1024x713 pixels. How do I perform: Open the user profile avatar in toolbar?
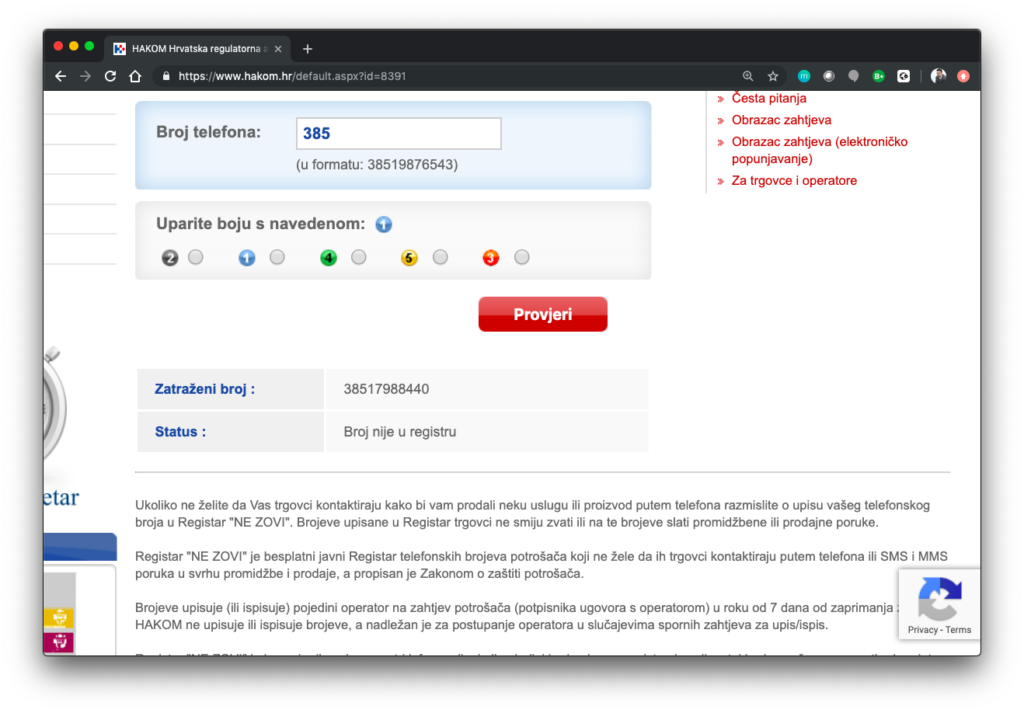pos(938,76)
